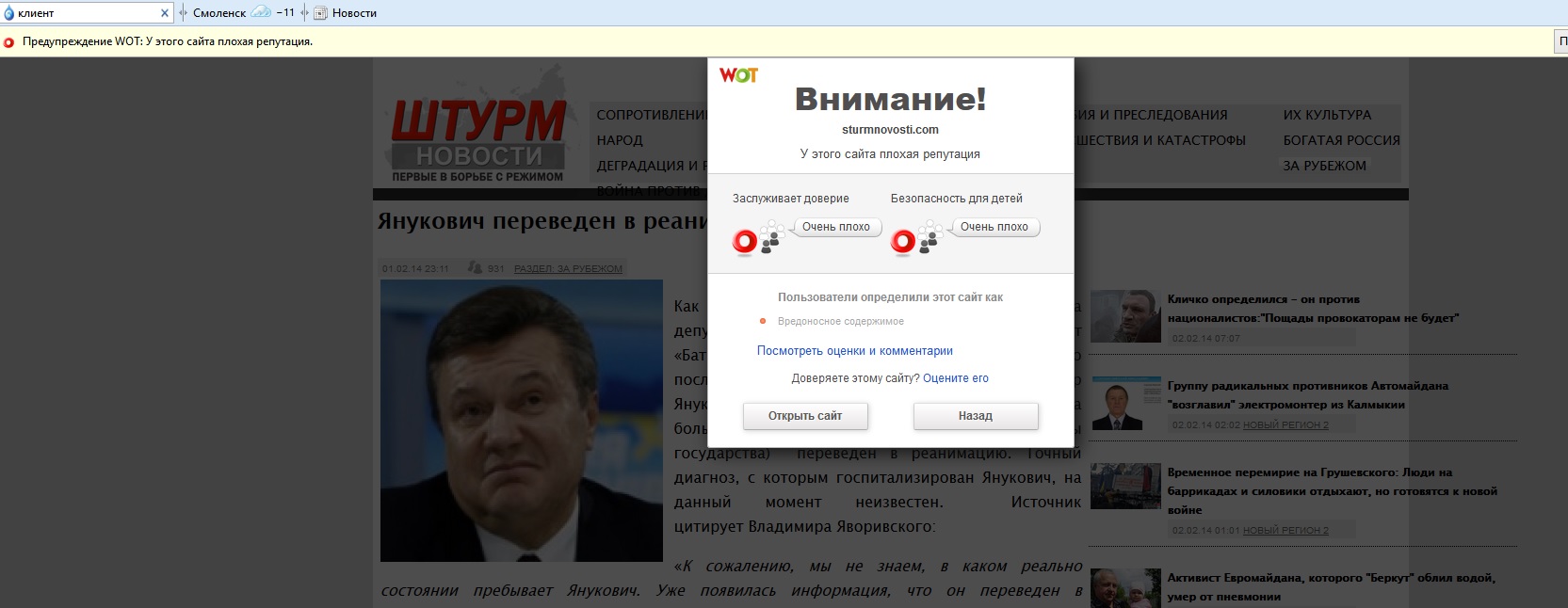
Task: Open the НАРОД menu item
Action: point(620,140)
